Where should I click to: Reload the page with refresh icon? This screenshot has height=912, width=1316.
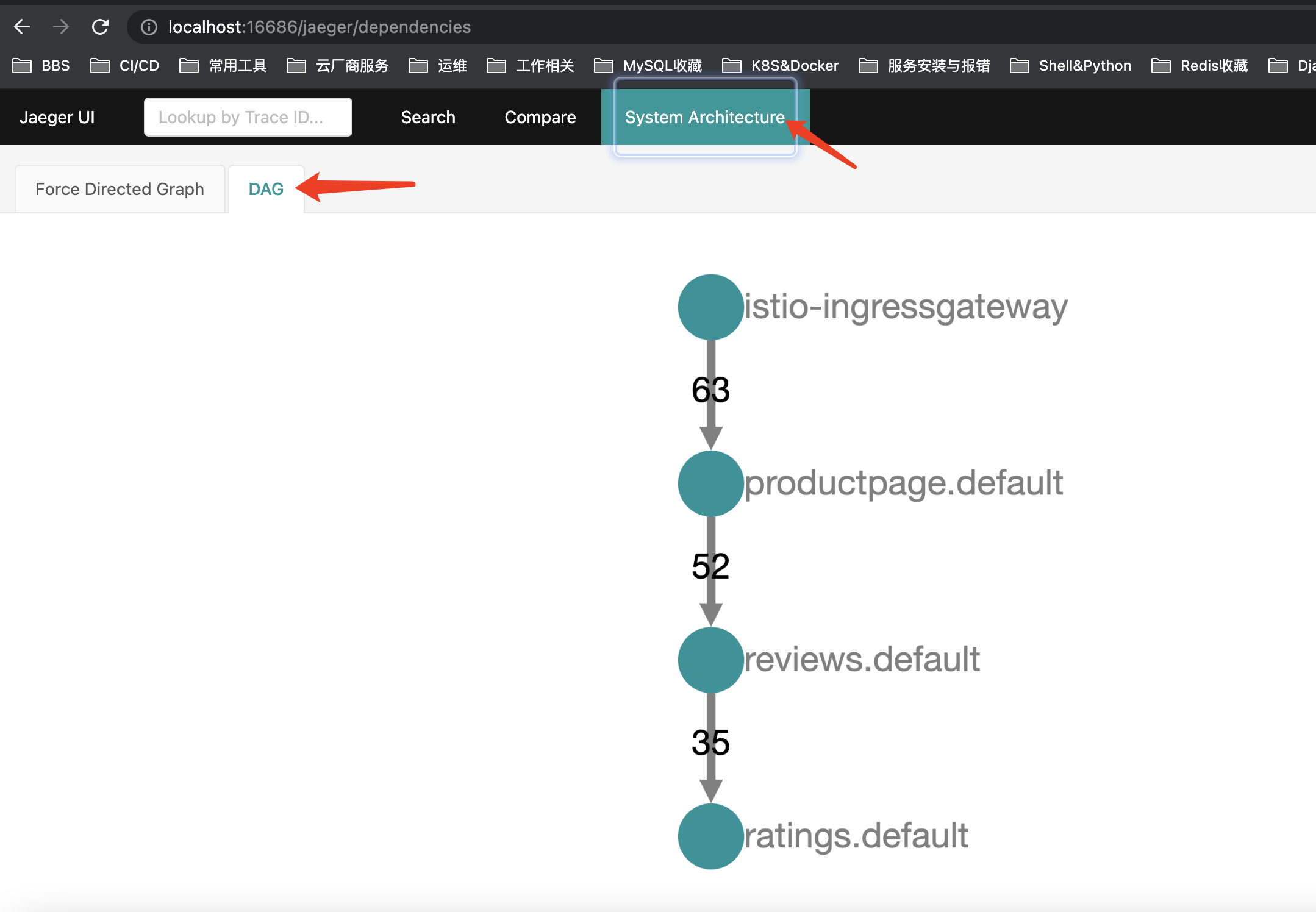tap(100, 27)
